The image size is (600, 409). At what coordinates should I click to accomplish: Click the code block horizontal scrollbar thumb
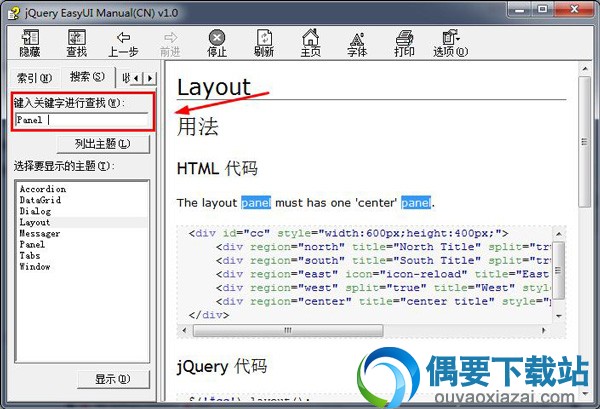[288, 330]
